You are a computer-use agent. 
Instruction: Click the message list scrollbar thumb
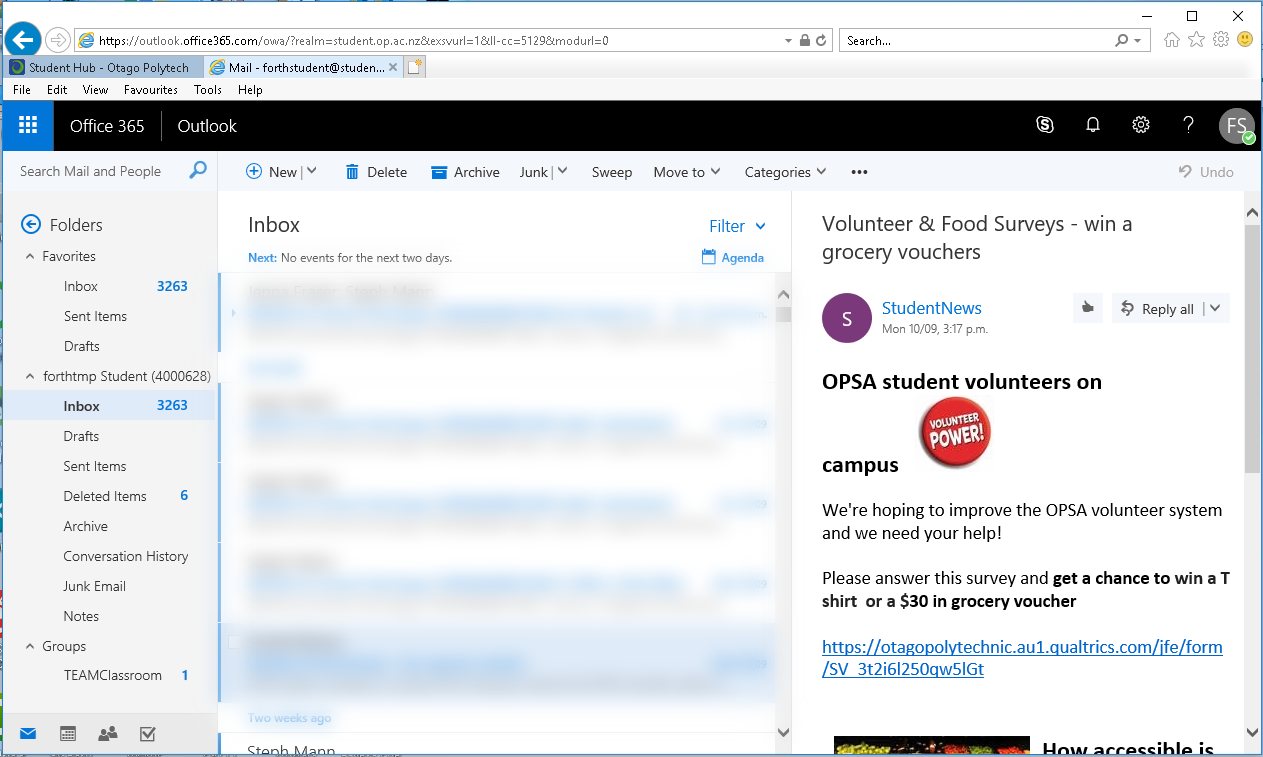pyautogui.click(x=783, y=314)
